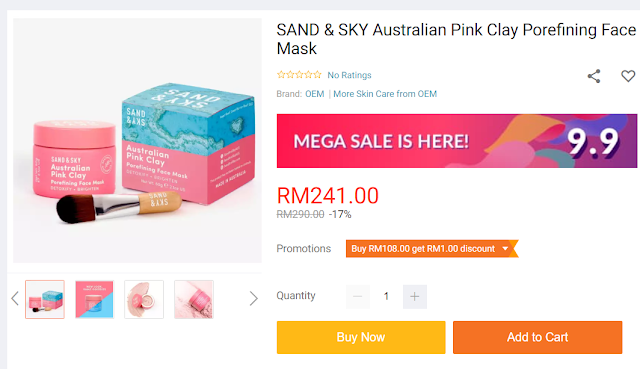Select the pink and blue thumbnail

click(94, 299)
